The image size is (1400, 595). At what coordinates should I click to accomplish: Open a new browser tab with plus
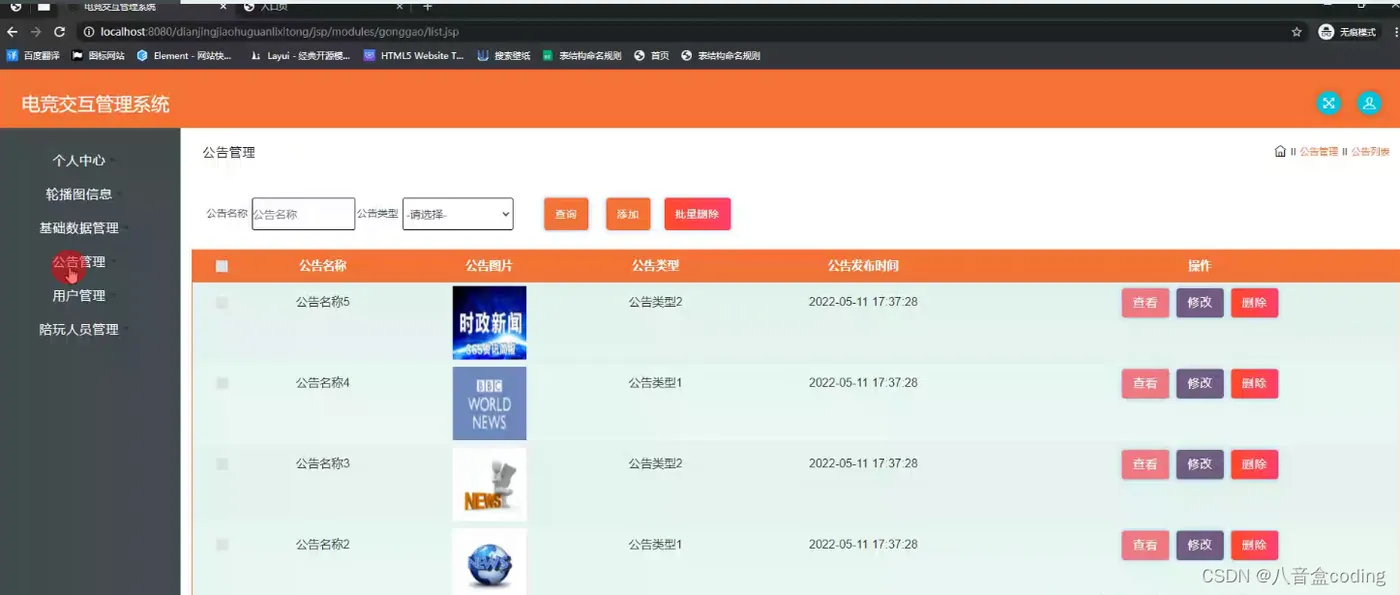click(428, 7)
